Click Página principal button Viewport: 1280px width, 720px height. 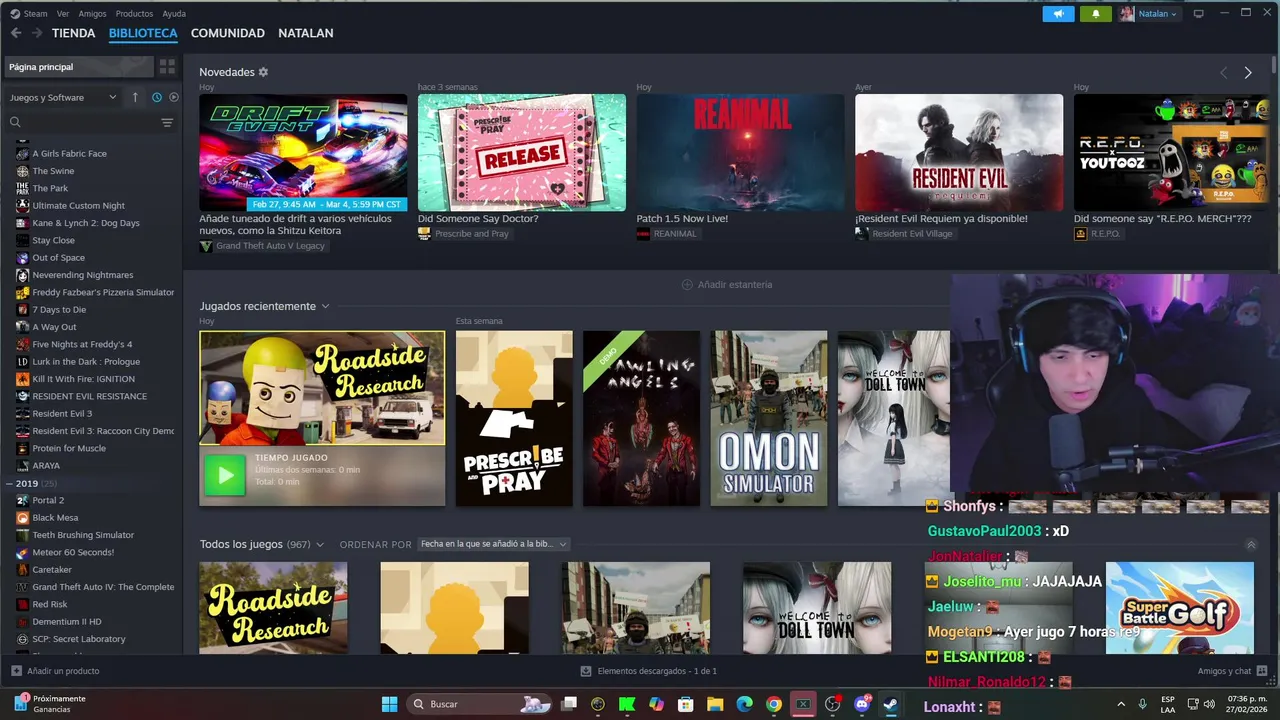78,67
